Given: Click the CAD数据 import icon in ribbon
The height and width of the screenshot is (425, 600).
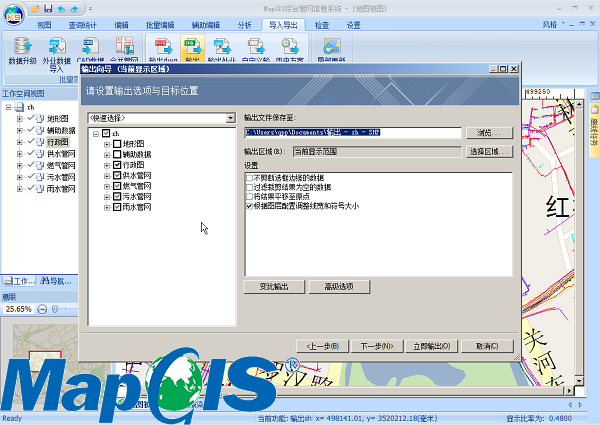Looking at the screenshot, I should [91, 46].
